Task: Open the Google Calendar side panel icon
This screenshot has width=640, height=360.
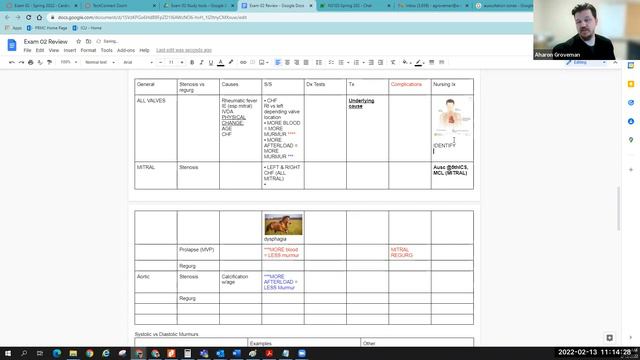Action: [631, 65]
